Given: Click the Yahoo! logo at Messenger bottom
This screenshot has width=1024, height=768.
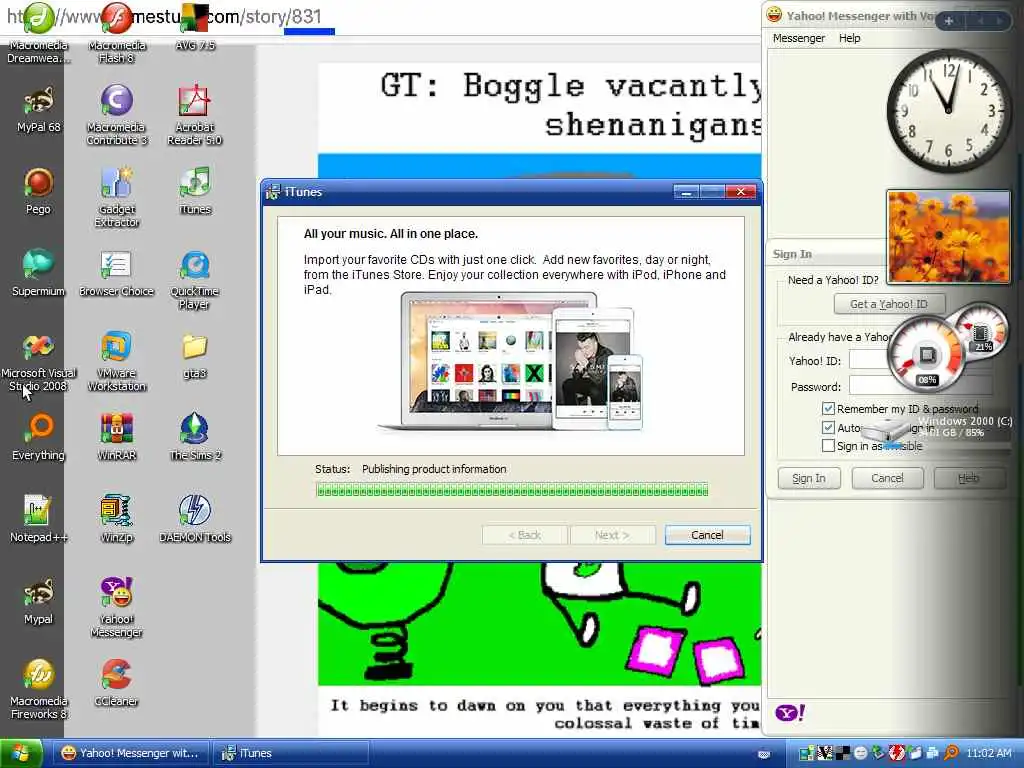Looking at the screenshot, I should coord(790,712).
